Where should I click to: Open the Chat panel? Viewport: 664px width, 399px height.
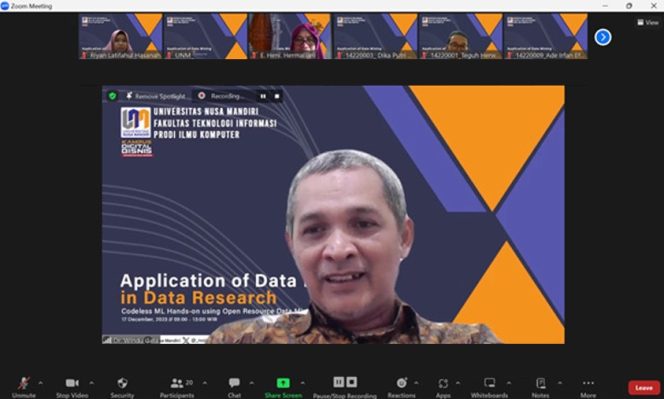(234, 387)
